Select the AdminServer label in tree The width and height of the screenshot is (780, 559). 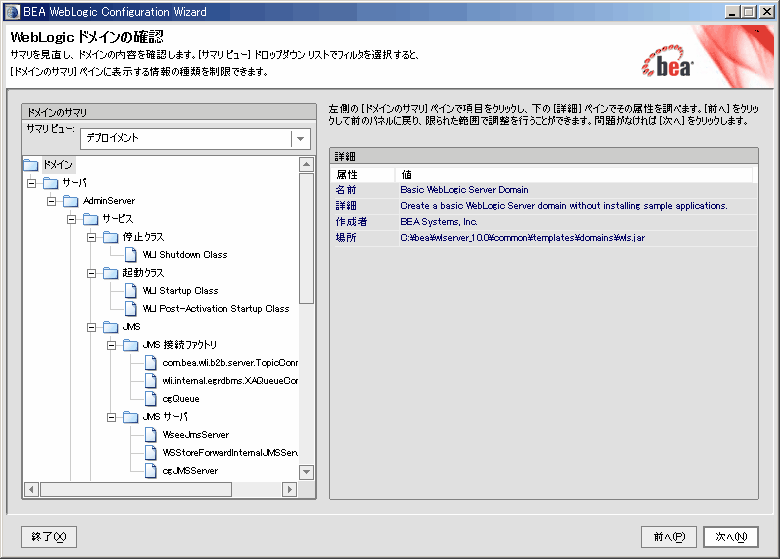[x=109, y=201]
